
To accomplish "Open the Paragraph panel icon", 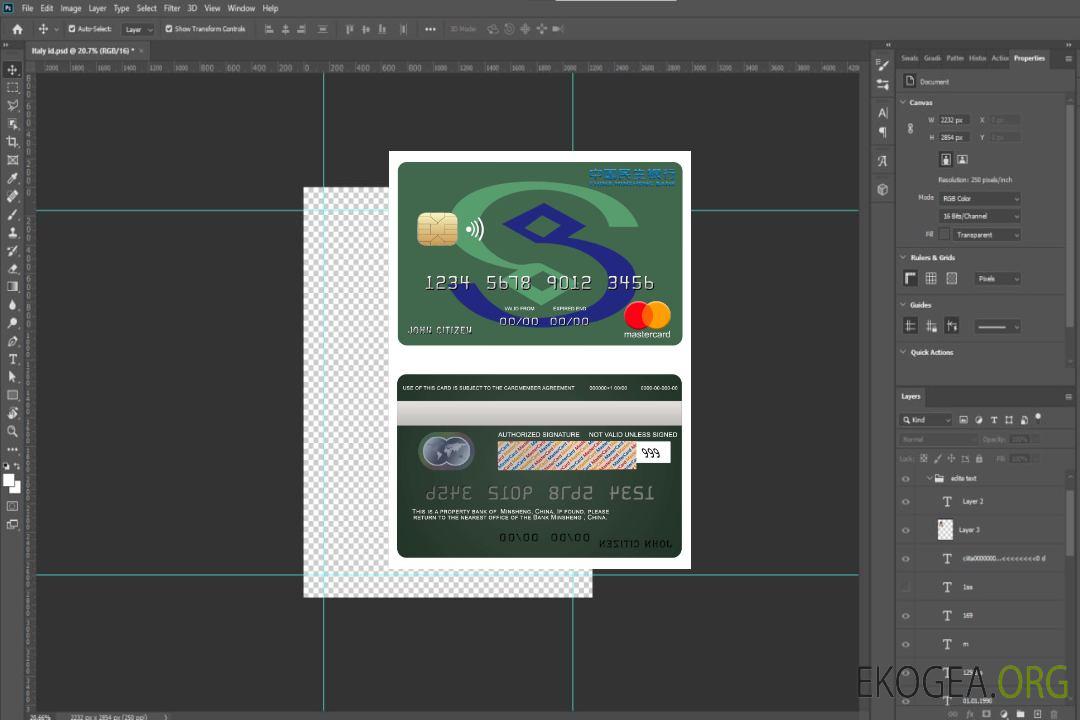I will tap(883, 132).
